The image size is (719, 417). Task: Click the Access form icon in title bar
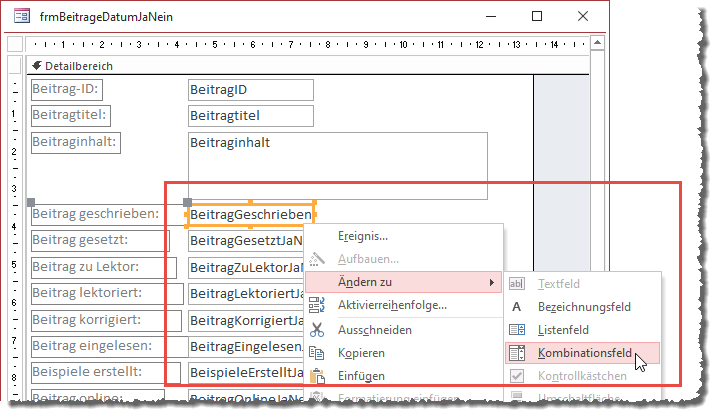(22, 17)
